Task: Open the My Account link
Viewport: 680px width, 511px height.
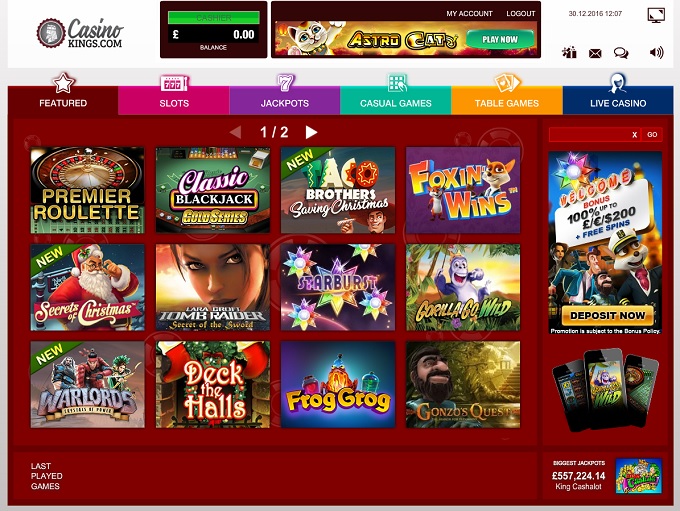Action: pyautogui.click(x=469, y=13)
